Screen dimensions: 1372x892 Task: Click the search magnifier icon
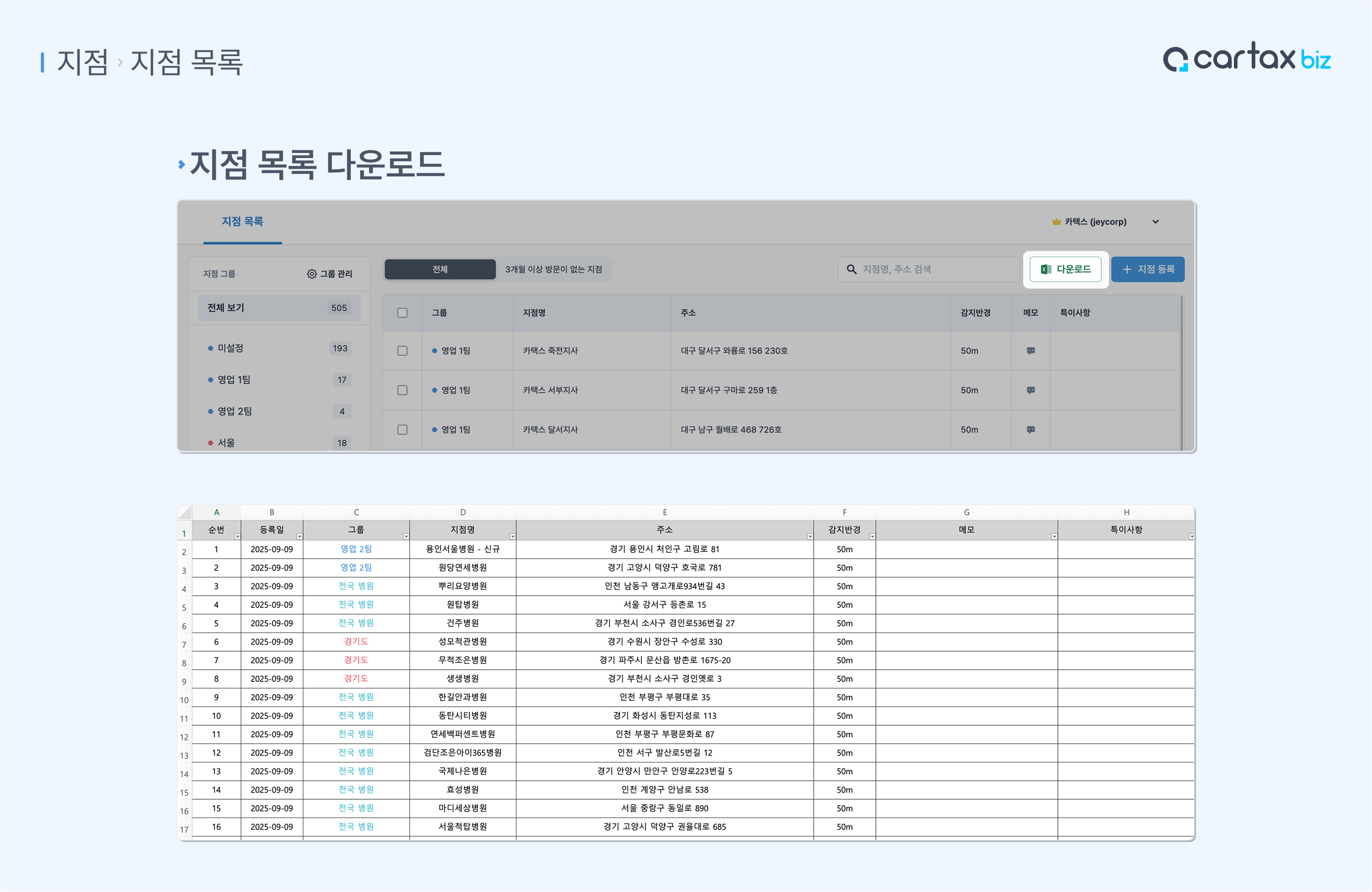[x=851, y=269]
